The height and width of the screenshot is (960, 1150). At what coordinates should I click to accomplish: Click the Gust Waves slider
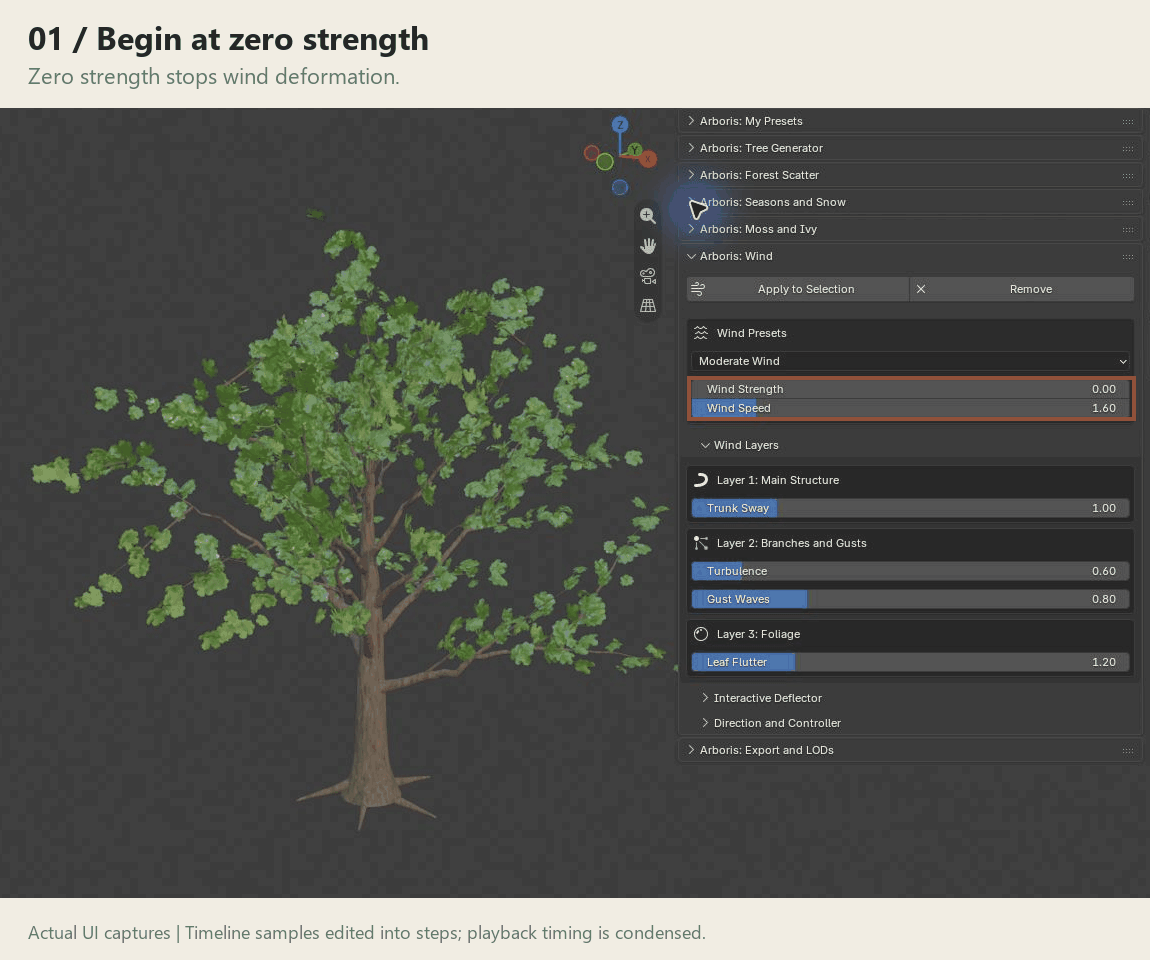[x=910, y=598]
